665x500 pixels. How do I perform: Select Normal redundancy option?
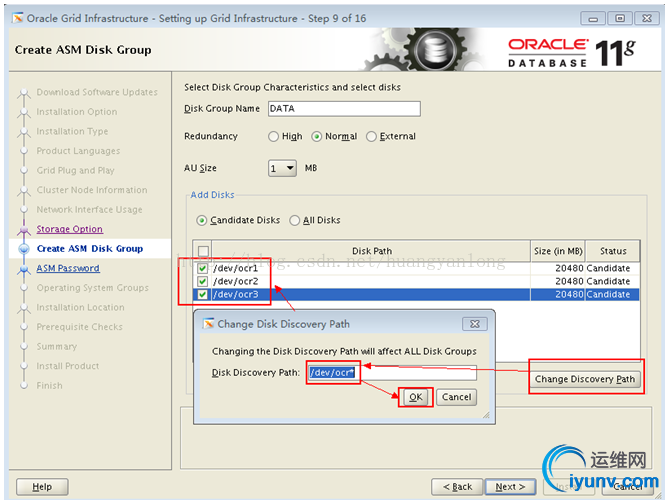pos(317,137)
